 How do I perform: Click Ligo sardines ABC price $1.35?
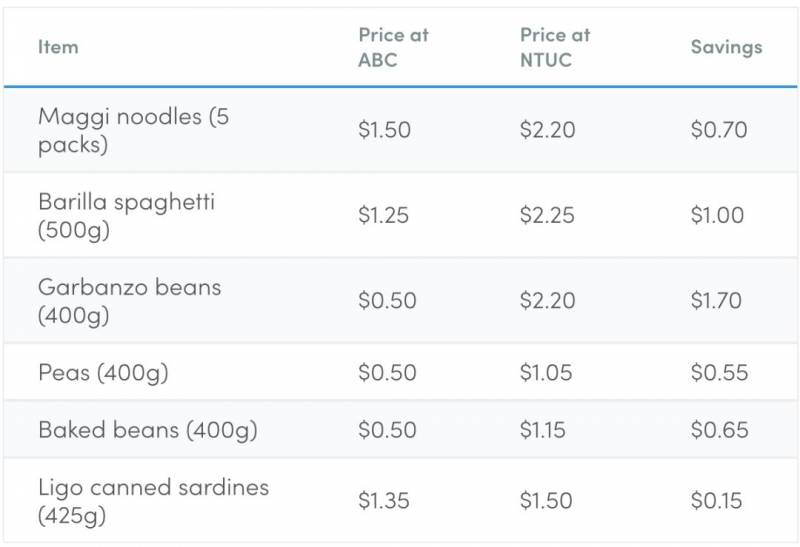click(384, 501)
